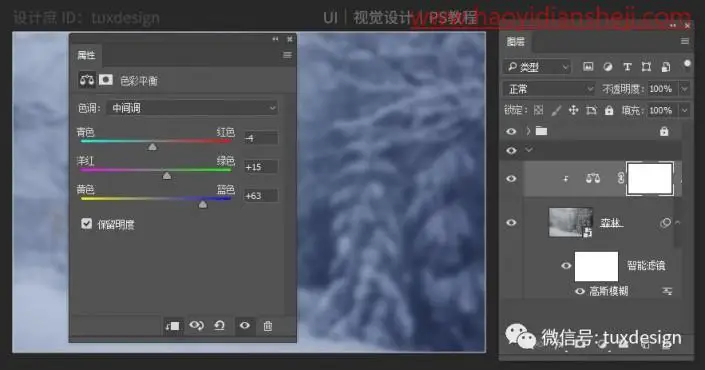Click the yellow-blue value field showing +63

(x=261, y=196)
